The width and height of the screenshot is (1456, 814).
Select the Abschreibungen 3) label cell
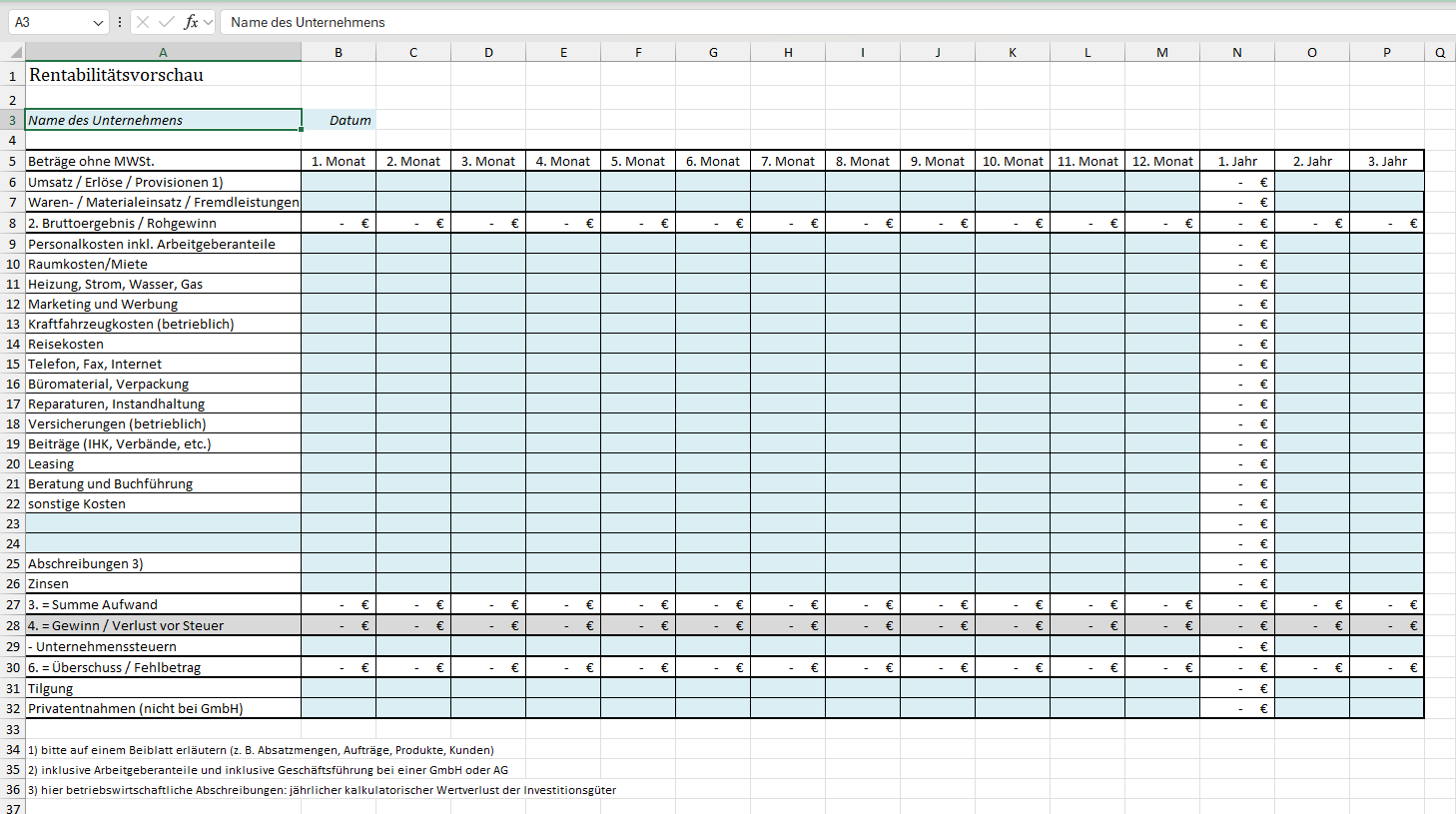click(163, 563)
